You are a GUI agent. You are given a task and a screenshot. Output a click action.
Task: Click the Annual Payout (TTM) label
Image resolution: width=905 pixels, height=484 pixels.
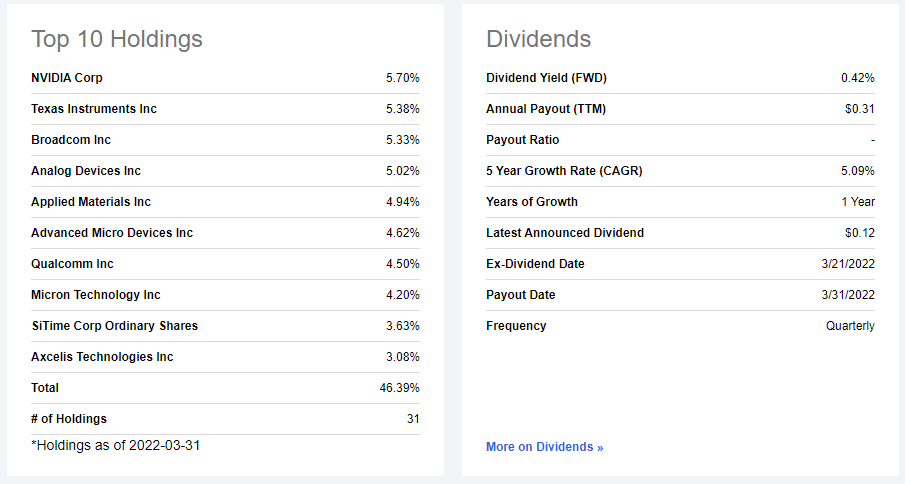tap(546, 108)
